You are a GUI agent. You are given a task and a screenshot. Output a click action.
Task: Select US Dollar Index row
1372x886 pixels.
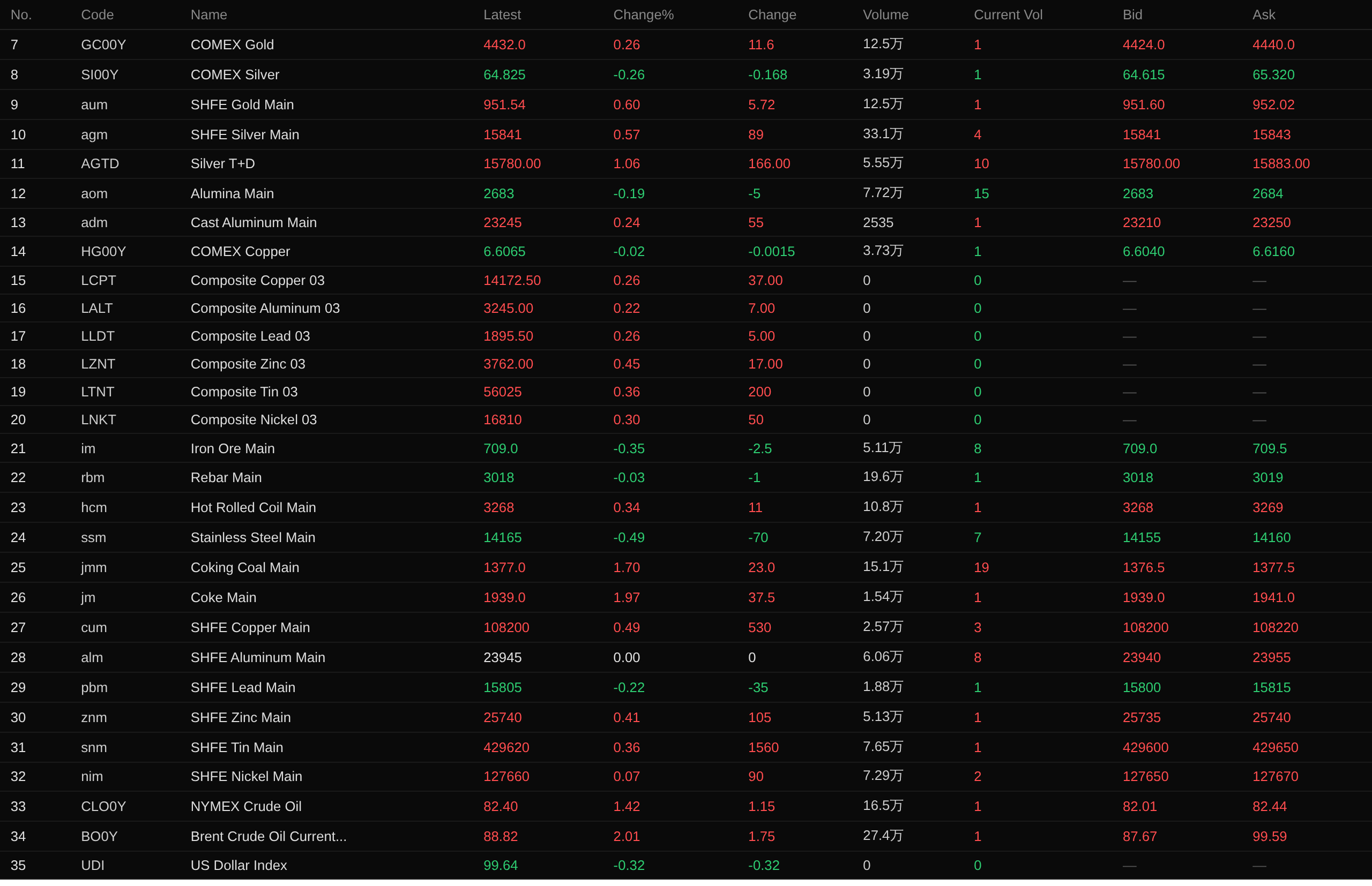(x=686, y=865)
